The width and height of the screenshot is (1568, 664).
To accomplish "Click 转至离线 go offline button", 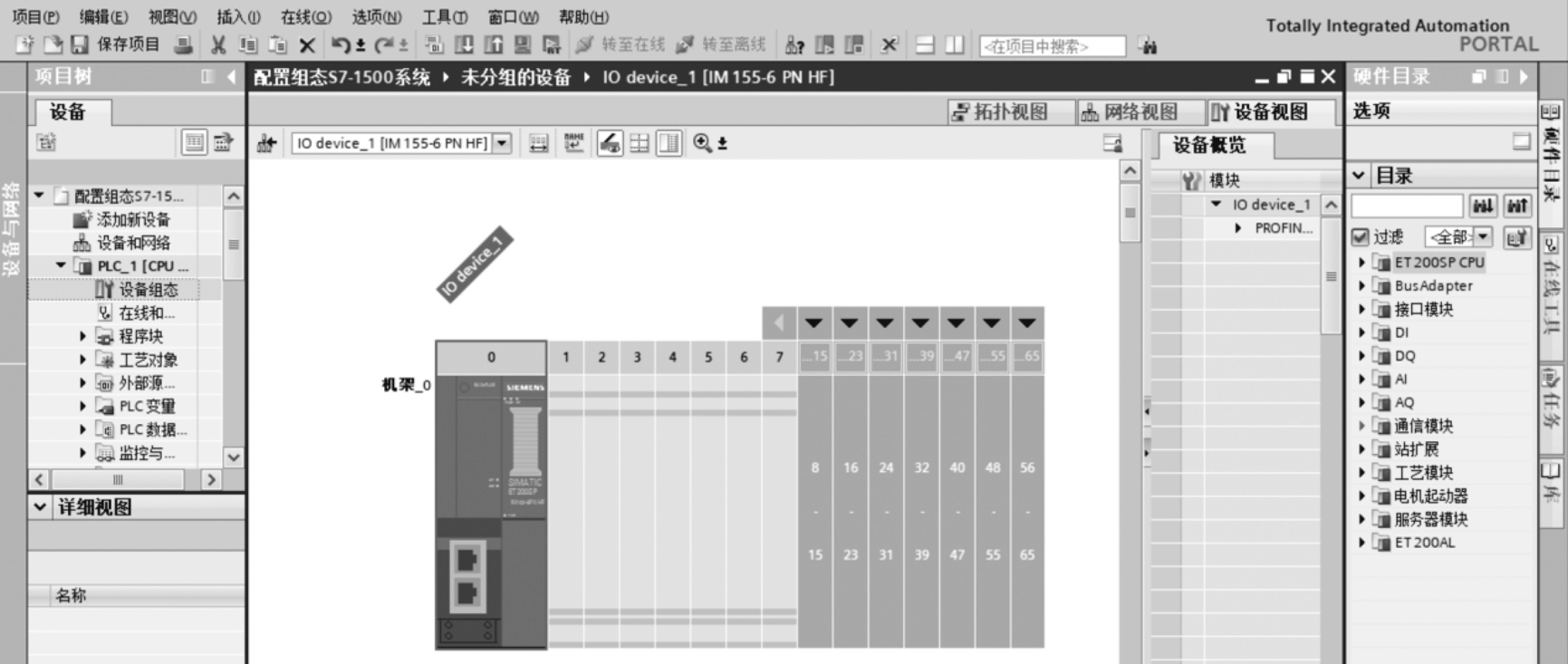I will 721,44.
